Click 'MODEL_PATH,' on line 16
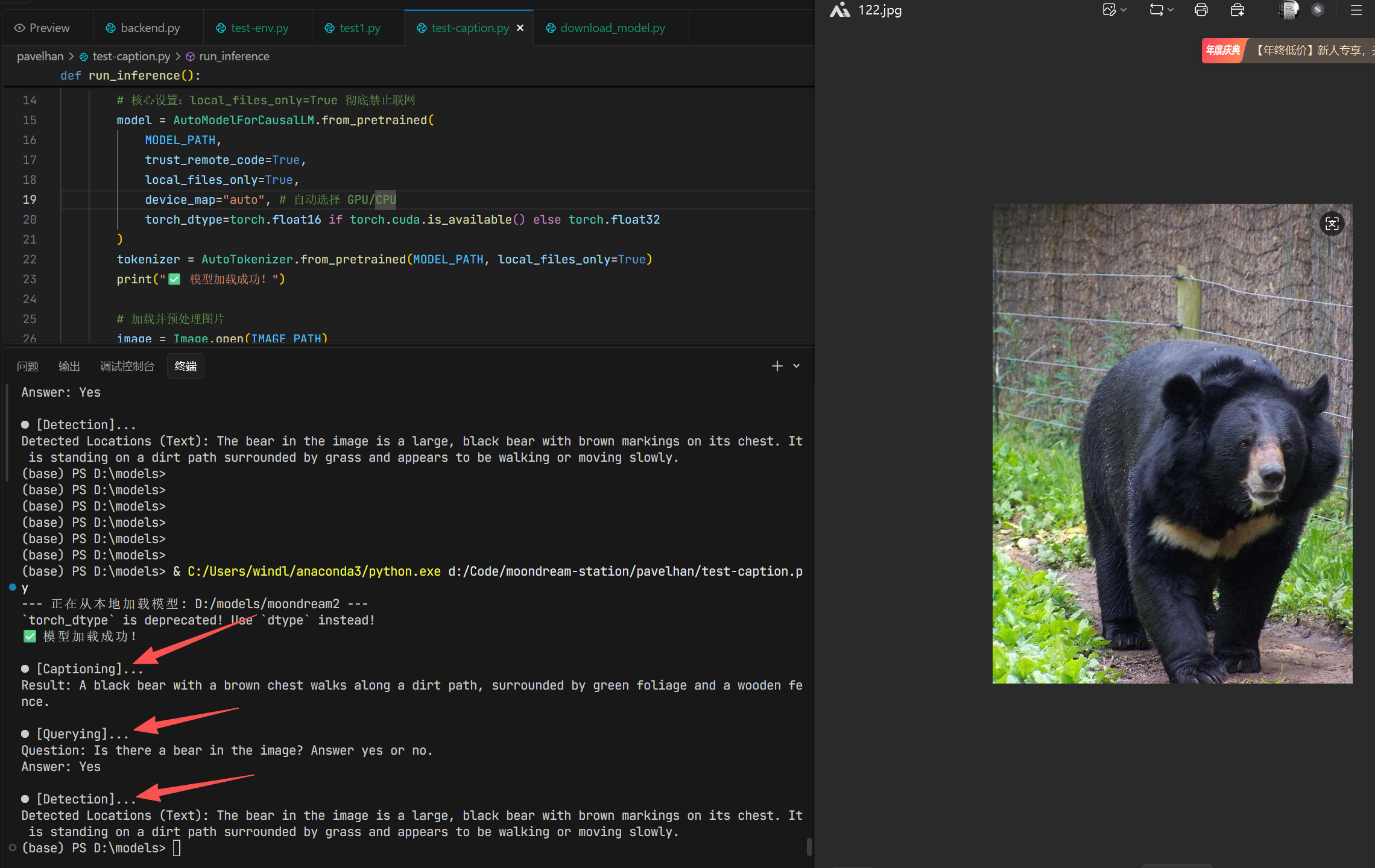This screenshot has width=1375, height=868. (x=183, y=140)
